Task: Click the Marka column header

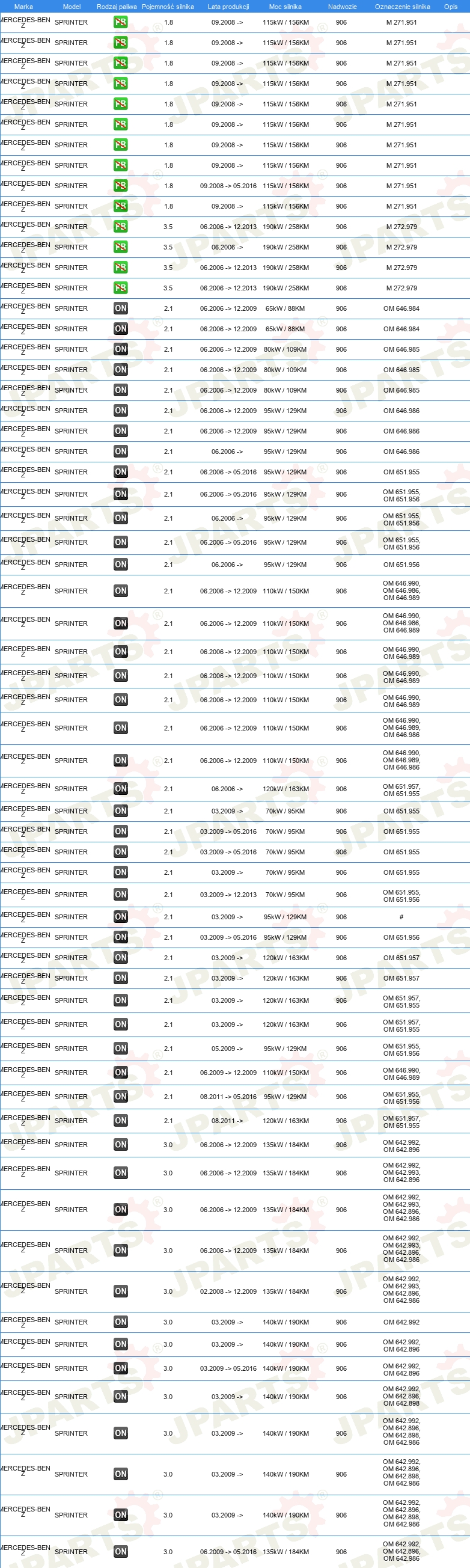Action: [x=24, y=7]
